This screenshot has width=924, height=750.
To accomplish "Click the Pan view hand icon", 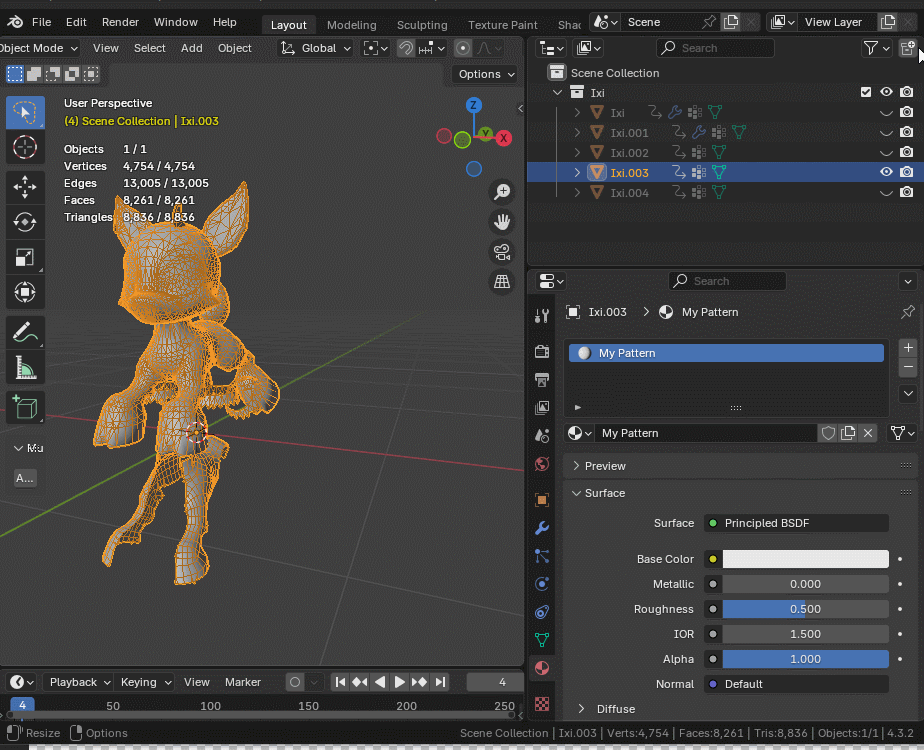I will coord(502,222).
